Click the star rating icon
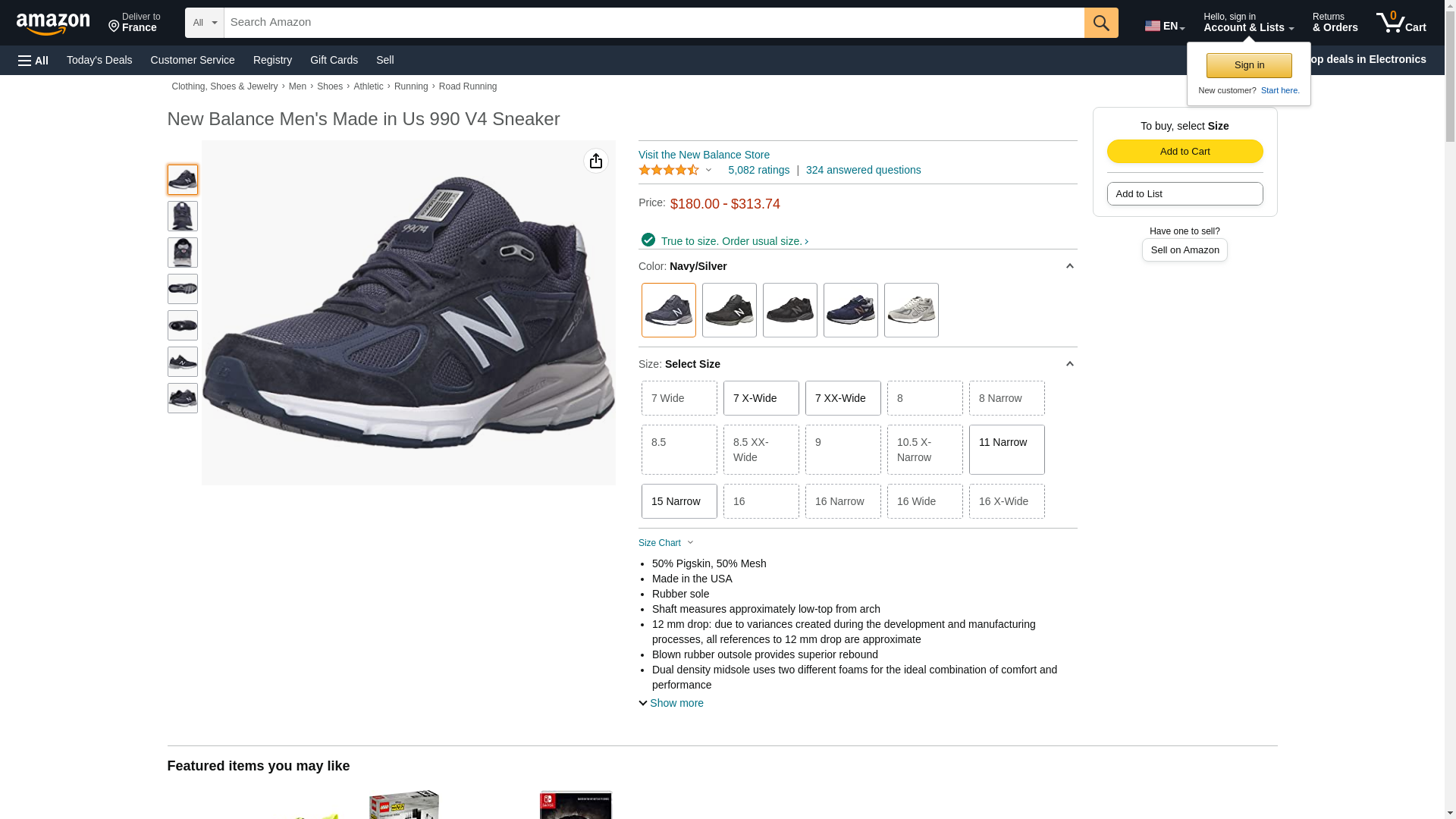Image resolution: width=1456 pixels, height=819 pixels. pyautogui.click(x=669, y=170)
